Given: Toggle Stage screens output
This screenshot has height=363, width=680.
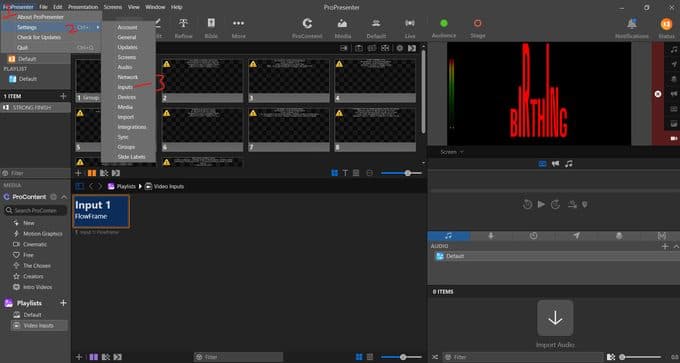Looking at the screenshot, I should point(477,23).
